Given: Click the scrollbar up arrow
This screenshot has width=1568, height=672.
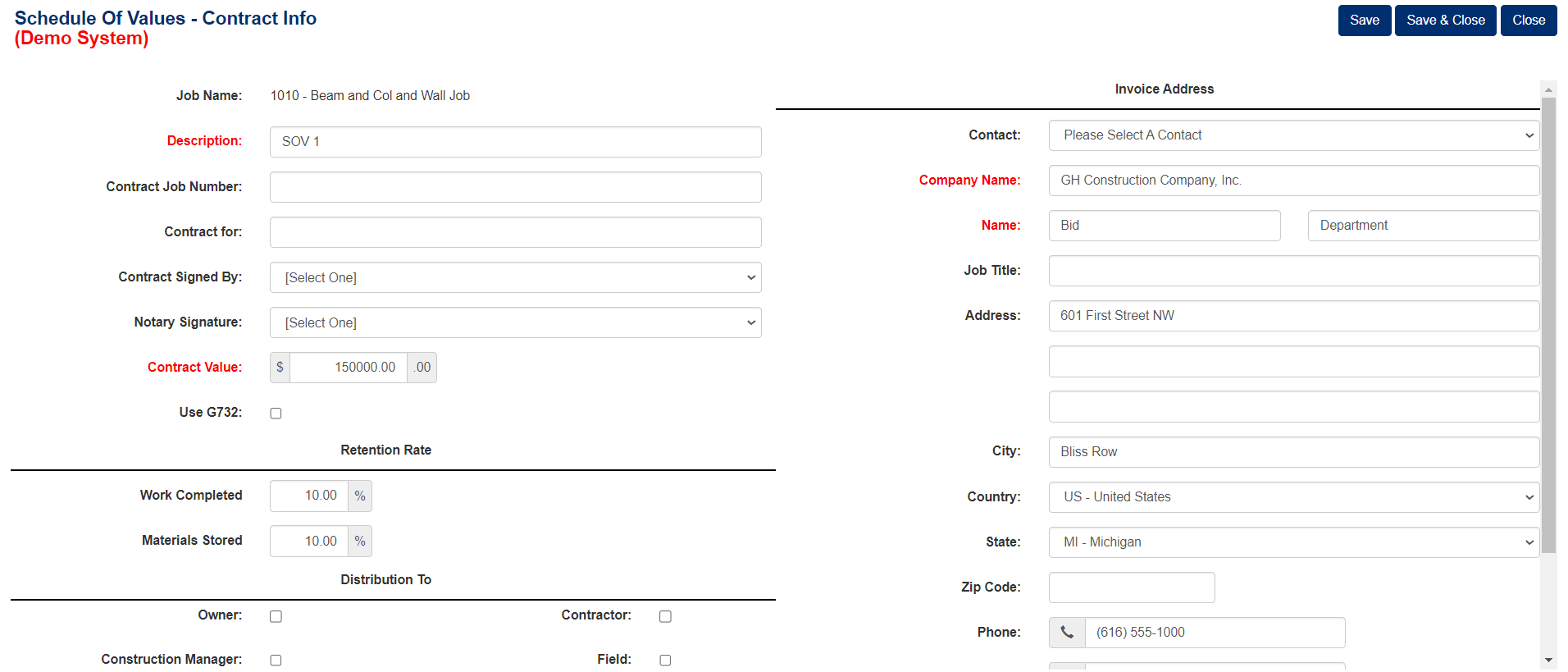Looking at the screenshot, I should click(1548, 89).
